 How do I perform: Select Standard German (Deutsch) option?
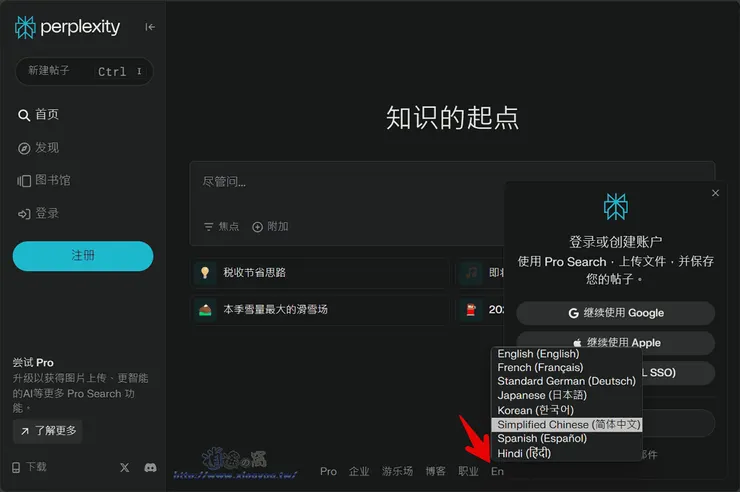tap(566, 381)
